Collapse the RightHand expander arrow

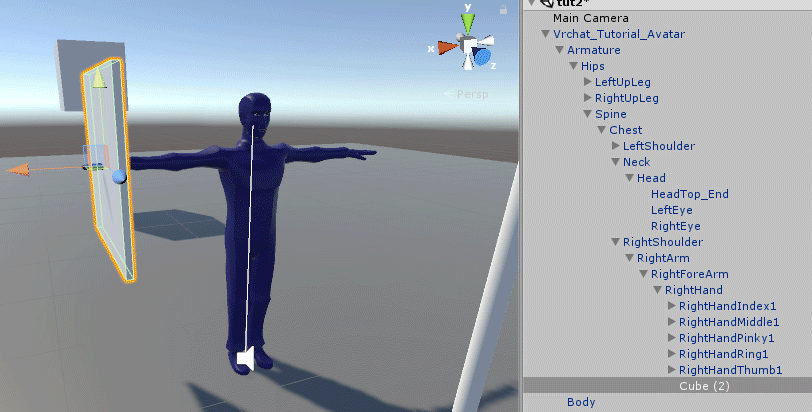click(x=657, y=290)
